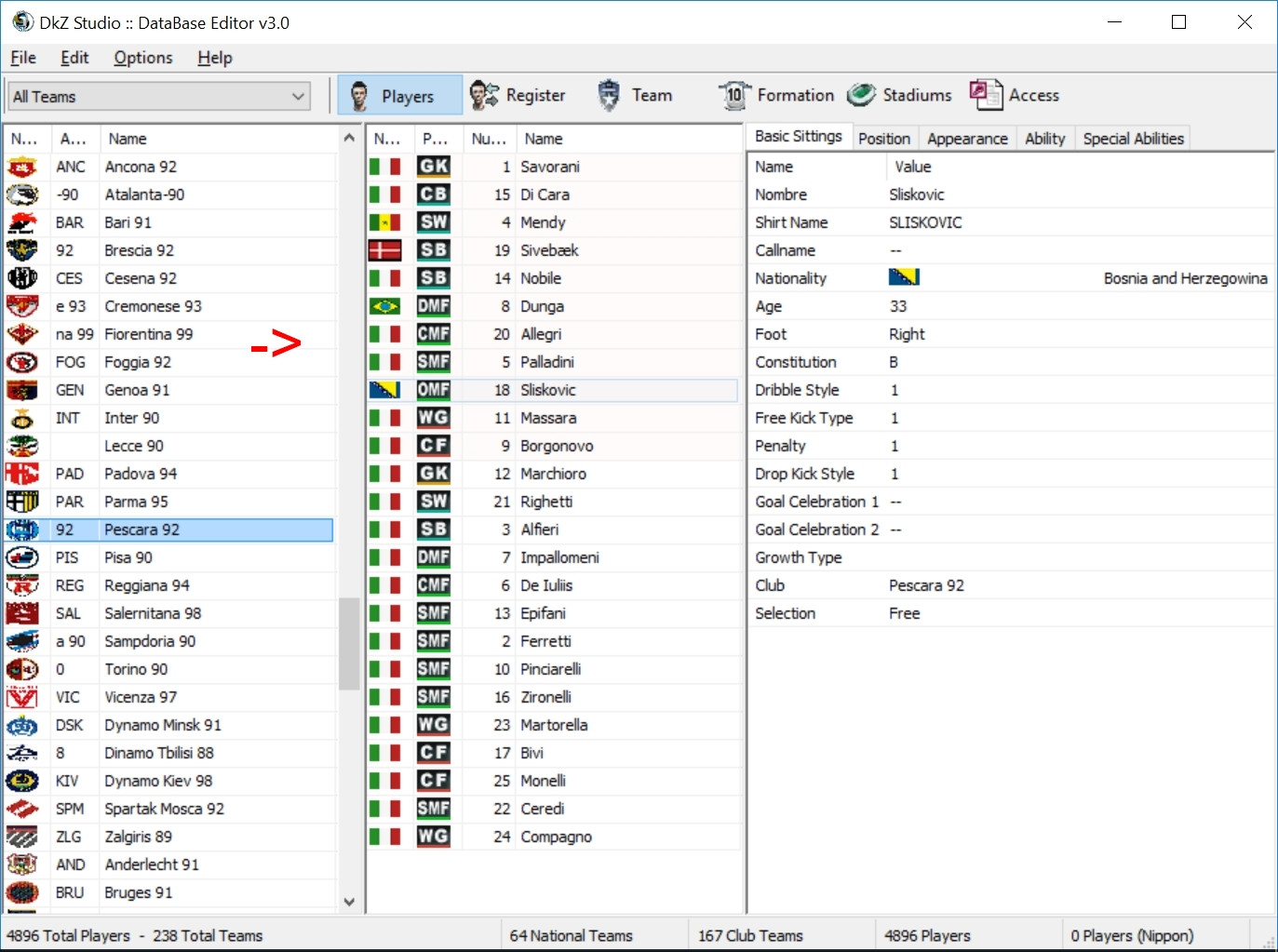Click the team list scroll down arrow
Image resolution: width=1278 pixels, height=952 pixels.
[349, 901]
